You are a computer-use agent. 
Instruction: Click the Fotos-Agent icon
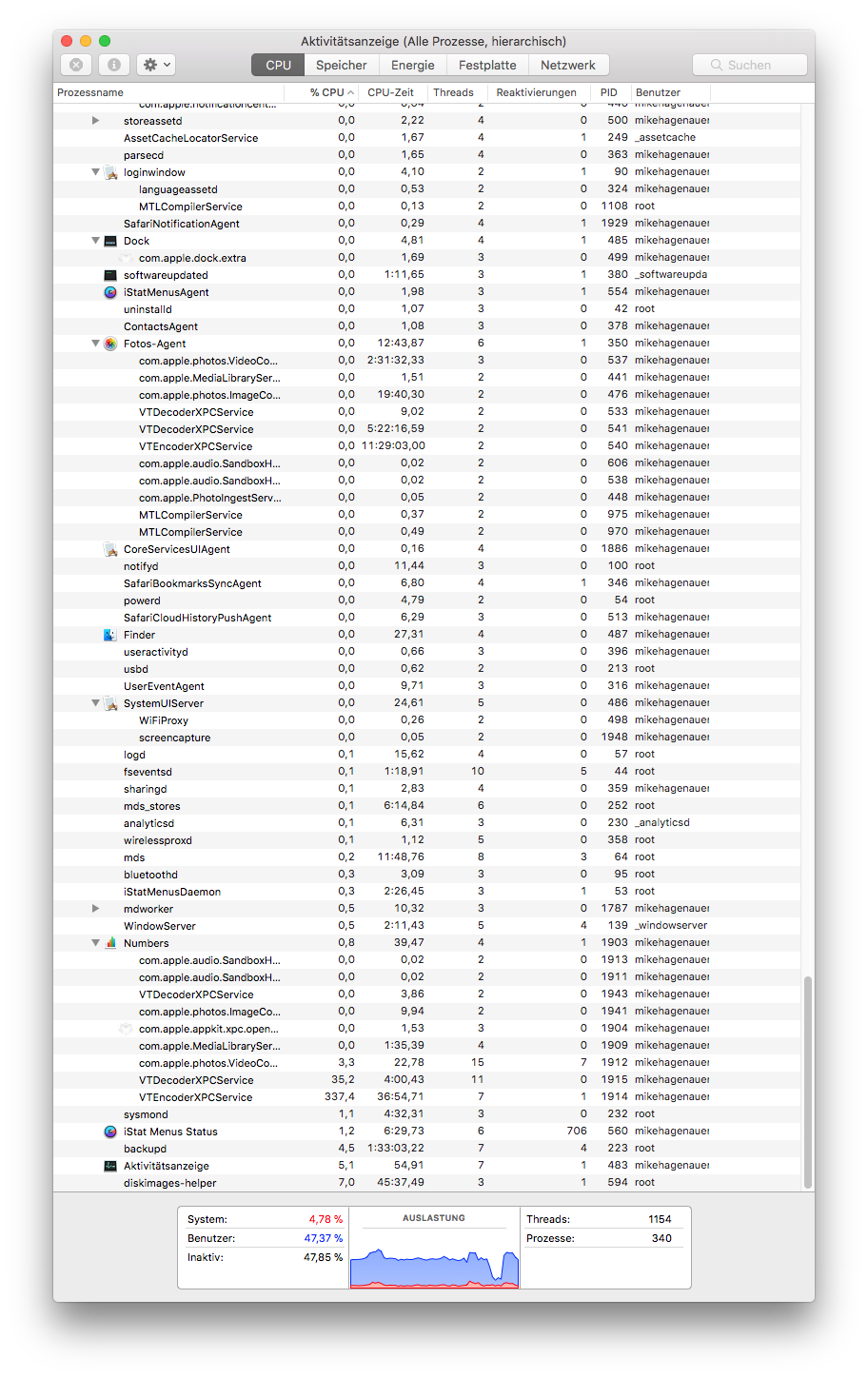click(x=110, y=344)
